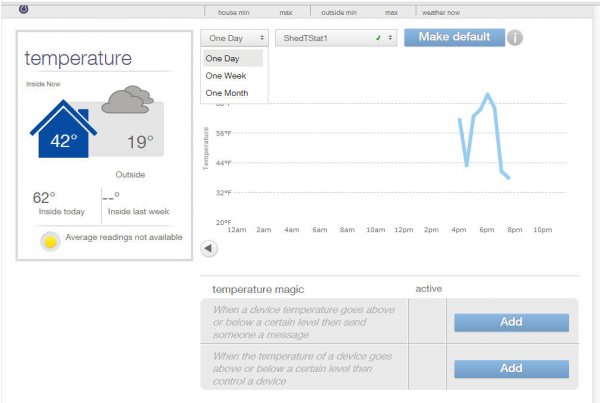This screenshot has height=403, width=600.
Task: Click the temperature magic heading
Action: [x=258, y=289]
